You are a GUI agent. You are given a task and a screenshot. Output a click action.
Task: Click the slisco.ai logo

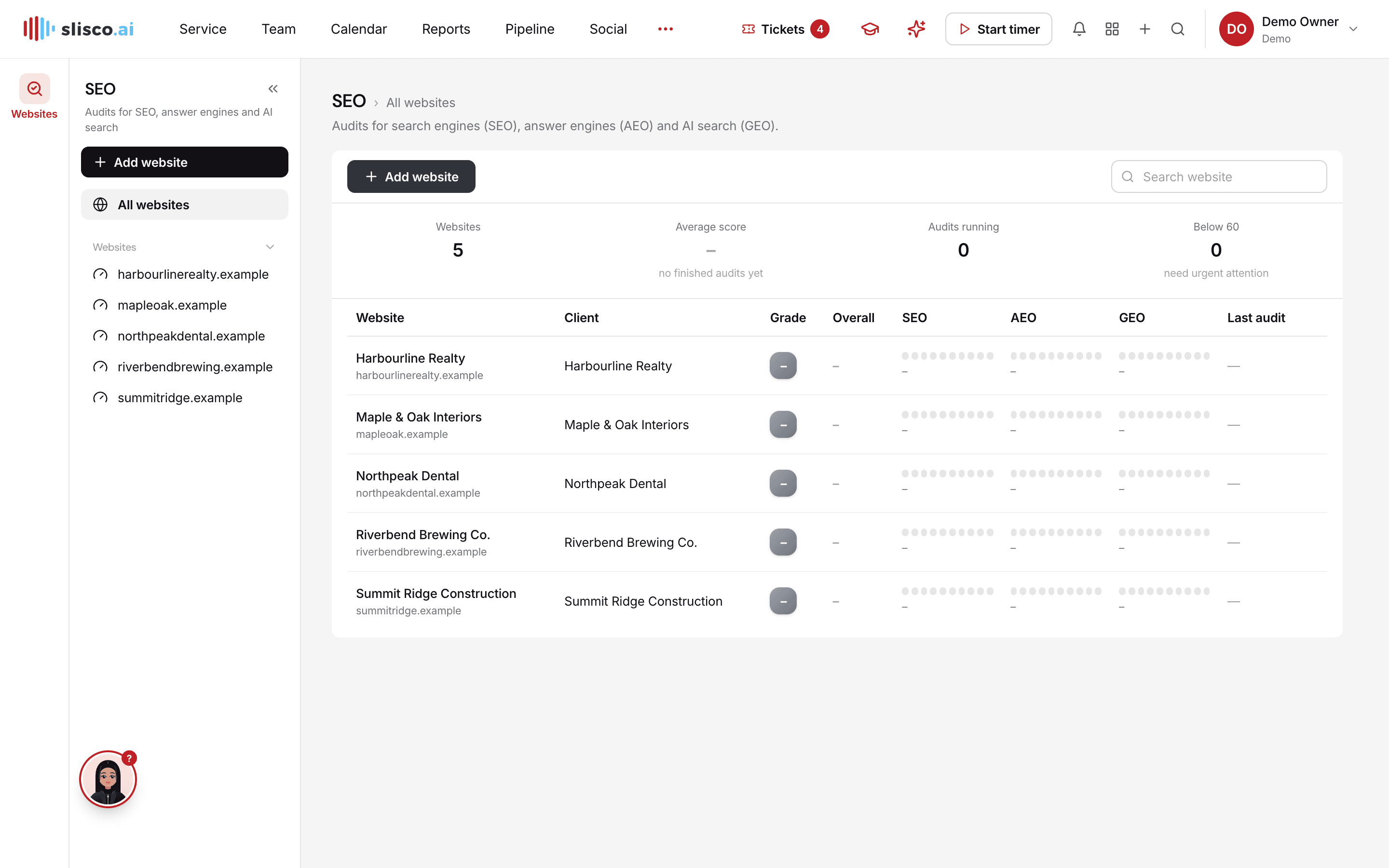pos(79,29)
